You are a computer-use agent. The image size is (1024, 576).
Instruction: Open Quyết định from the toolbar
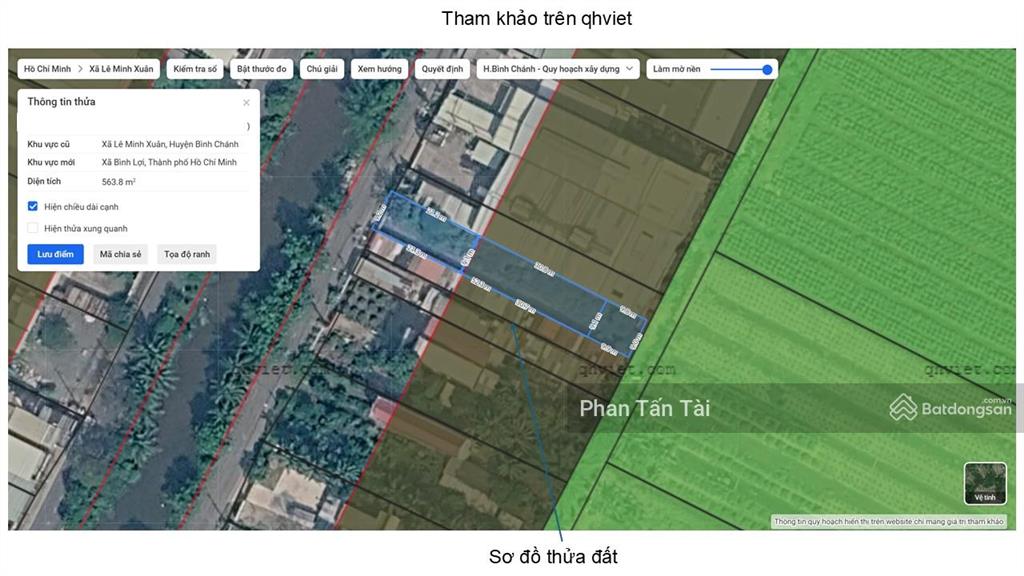pyautogui.click(x=442, y=69)
